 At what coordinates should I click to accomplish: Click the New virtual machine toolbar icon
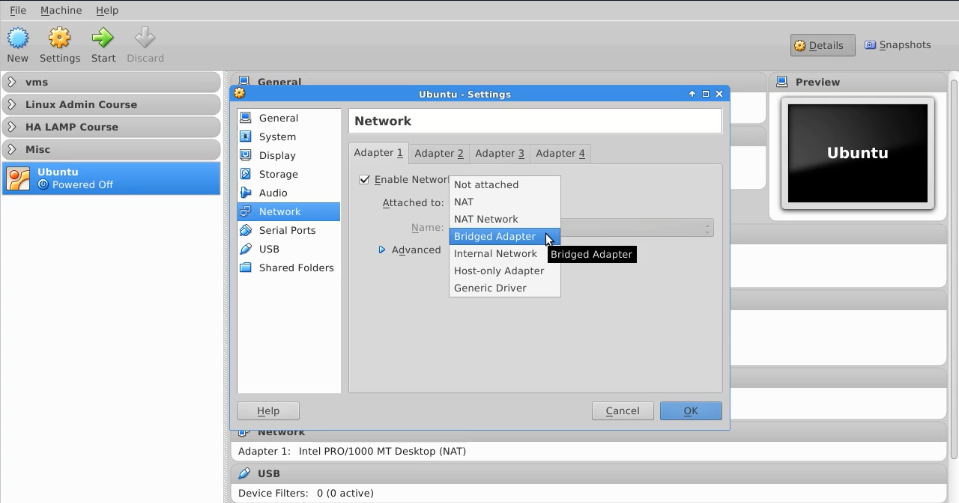point(18,39)
